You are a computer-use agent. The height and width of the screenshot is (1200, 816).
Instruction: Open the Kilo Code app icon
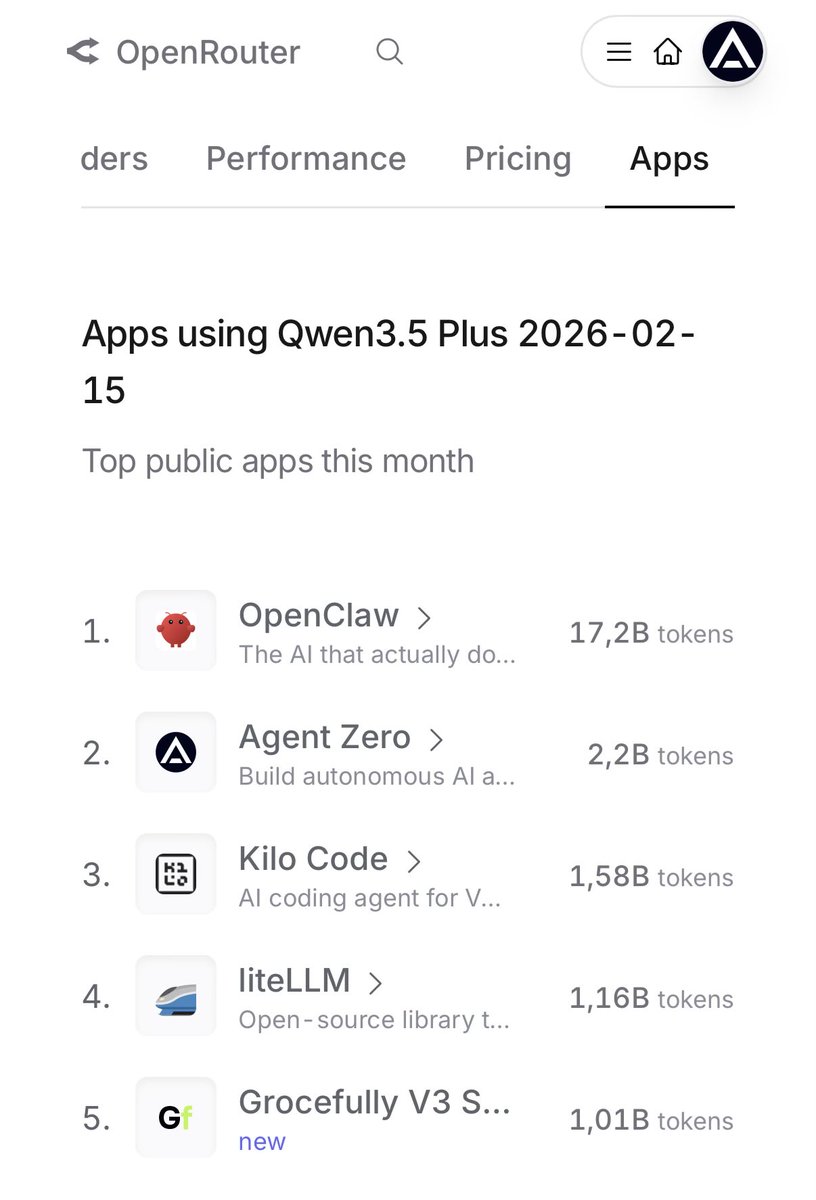[176, 874]
